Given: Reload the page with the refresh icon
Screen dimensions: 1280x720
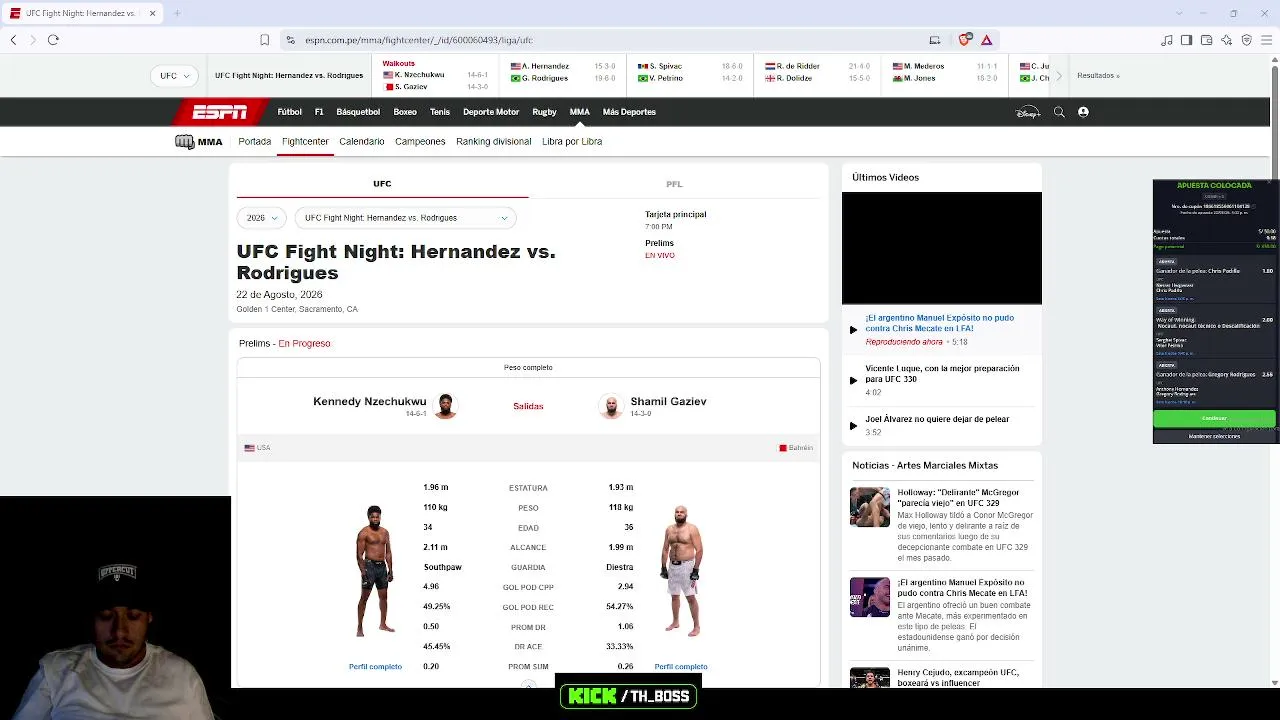Looking at the screenshot, I should click(53, 40).
